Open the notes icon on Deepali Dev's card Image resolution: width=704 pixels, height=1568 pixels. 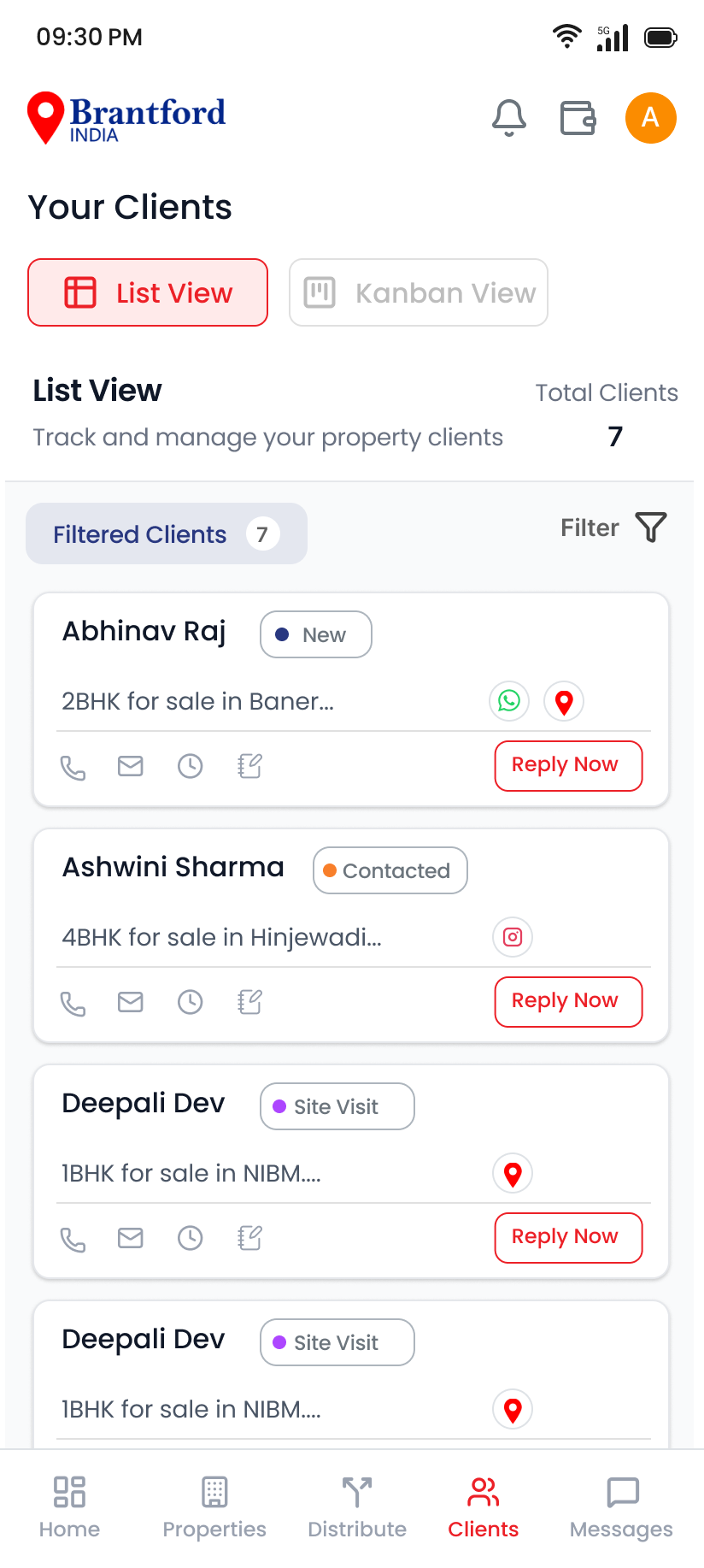(x=248, y=1237)
